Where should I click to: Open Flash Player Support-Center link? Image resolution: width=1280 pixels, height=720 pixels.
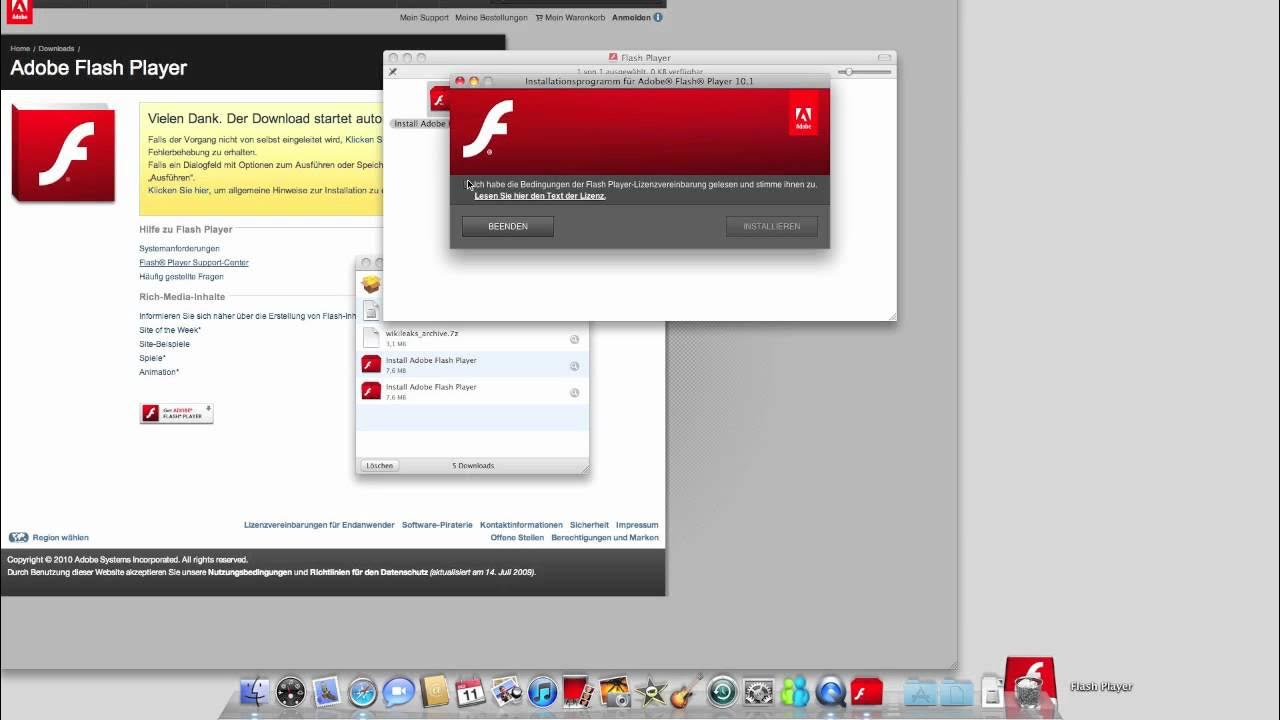pos(194,262)
